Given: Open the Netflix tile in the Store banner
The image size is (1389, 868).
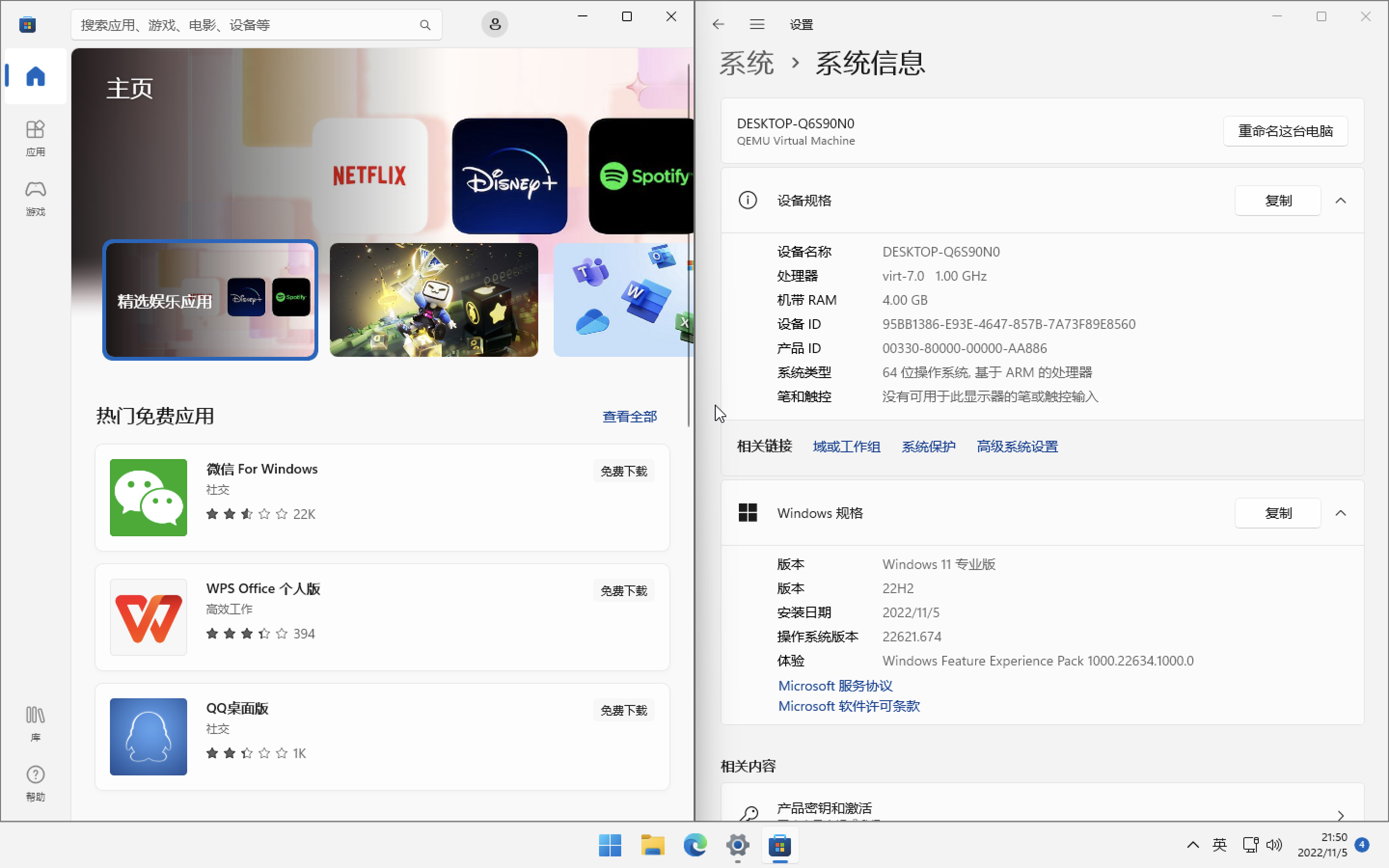Looking at the screenshot, I should coord(369,176).
